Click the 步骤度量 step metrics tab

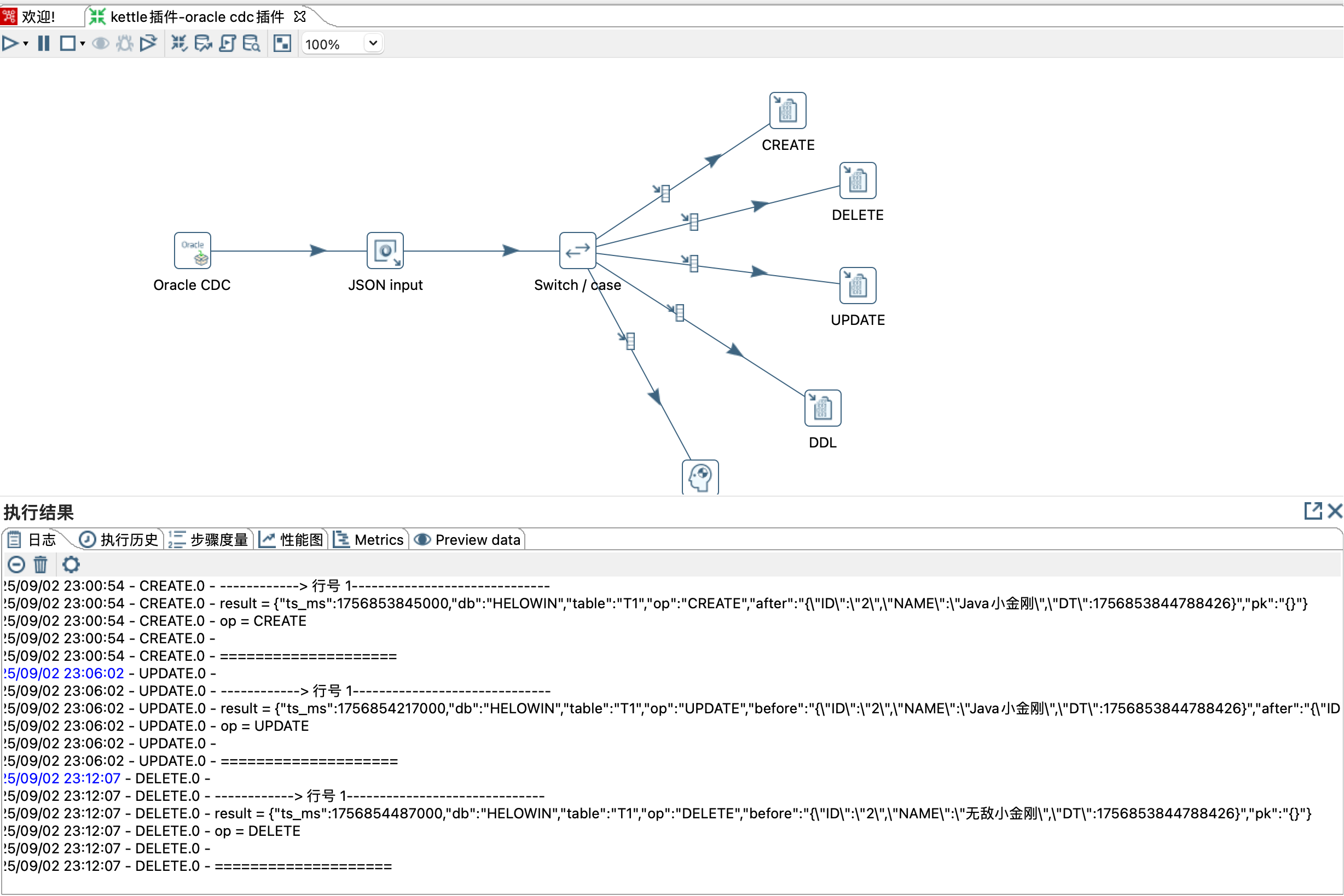pos(209,539)
